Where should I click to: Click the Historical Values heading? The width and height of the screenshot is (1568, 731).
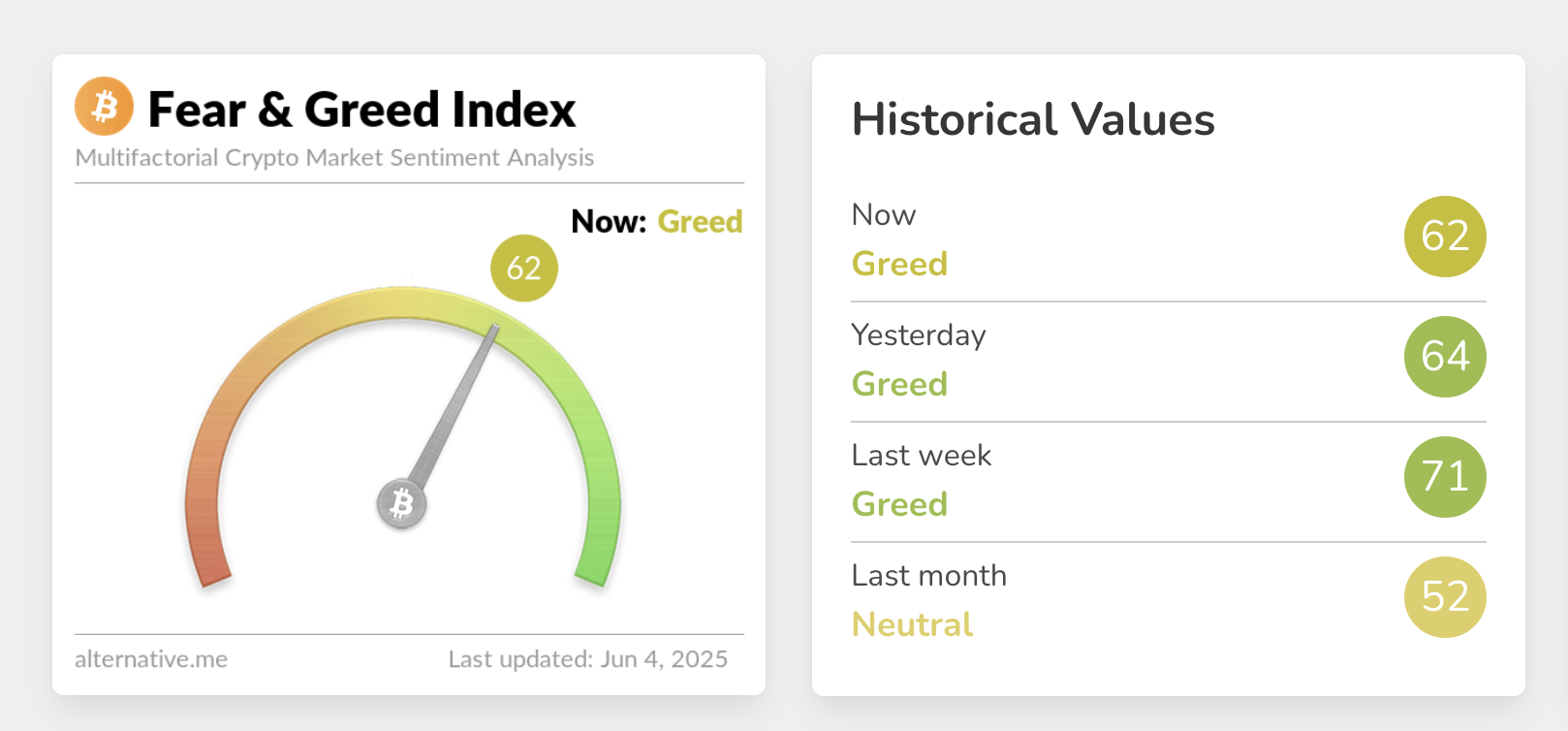tap(1032, 120)
